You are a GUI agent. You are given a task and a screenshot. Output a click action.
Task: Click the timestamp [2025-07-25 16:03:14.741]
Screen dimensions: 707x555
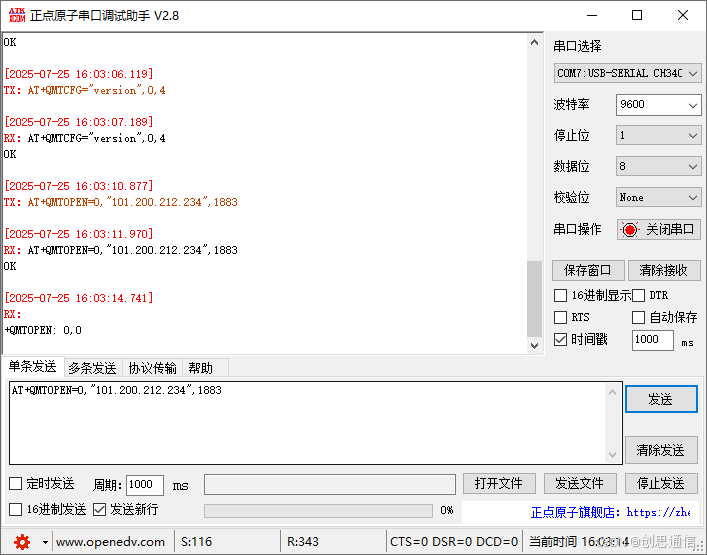point(79,298)
